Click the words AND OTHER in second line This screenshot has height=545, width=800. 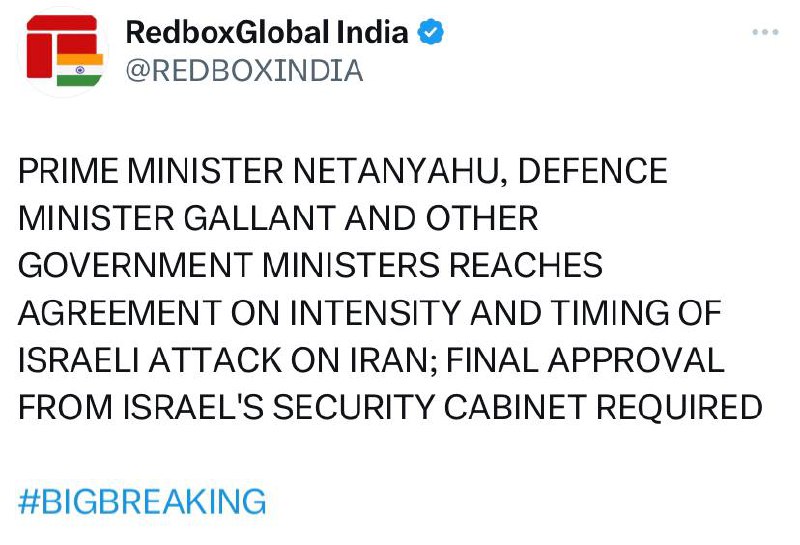(441, 218)
